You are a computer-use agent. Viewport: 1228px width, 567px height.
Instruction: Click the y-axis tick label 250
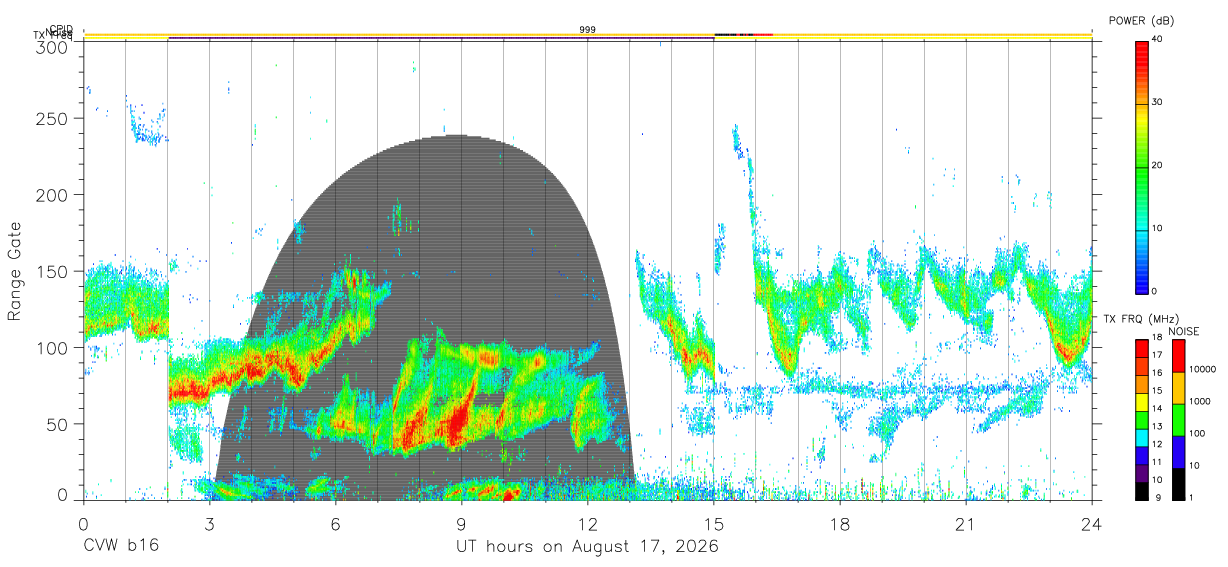pos(54,119)
